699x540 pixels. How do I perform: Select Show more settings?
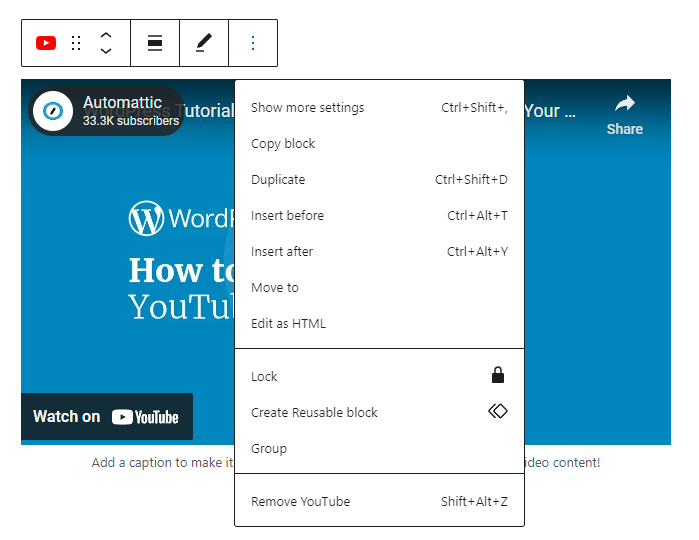click(x=379, y=107)
